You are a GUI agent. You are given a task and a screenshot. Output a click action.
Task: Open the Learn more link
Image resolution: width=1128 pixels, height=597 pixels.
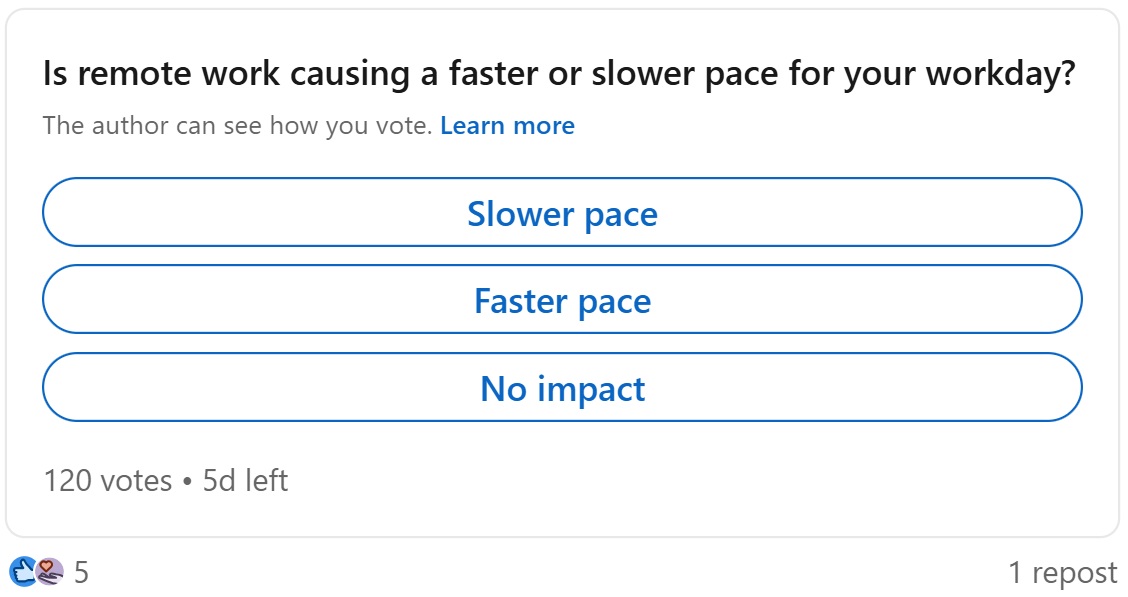pos(507,125)
